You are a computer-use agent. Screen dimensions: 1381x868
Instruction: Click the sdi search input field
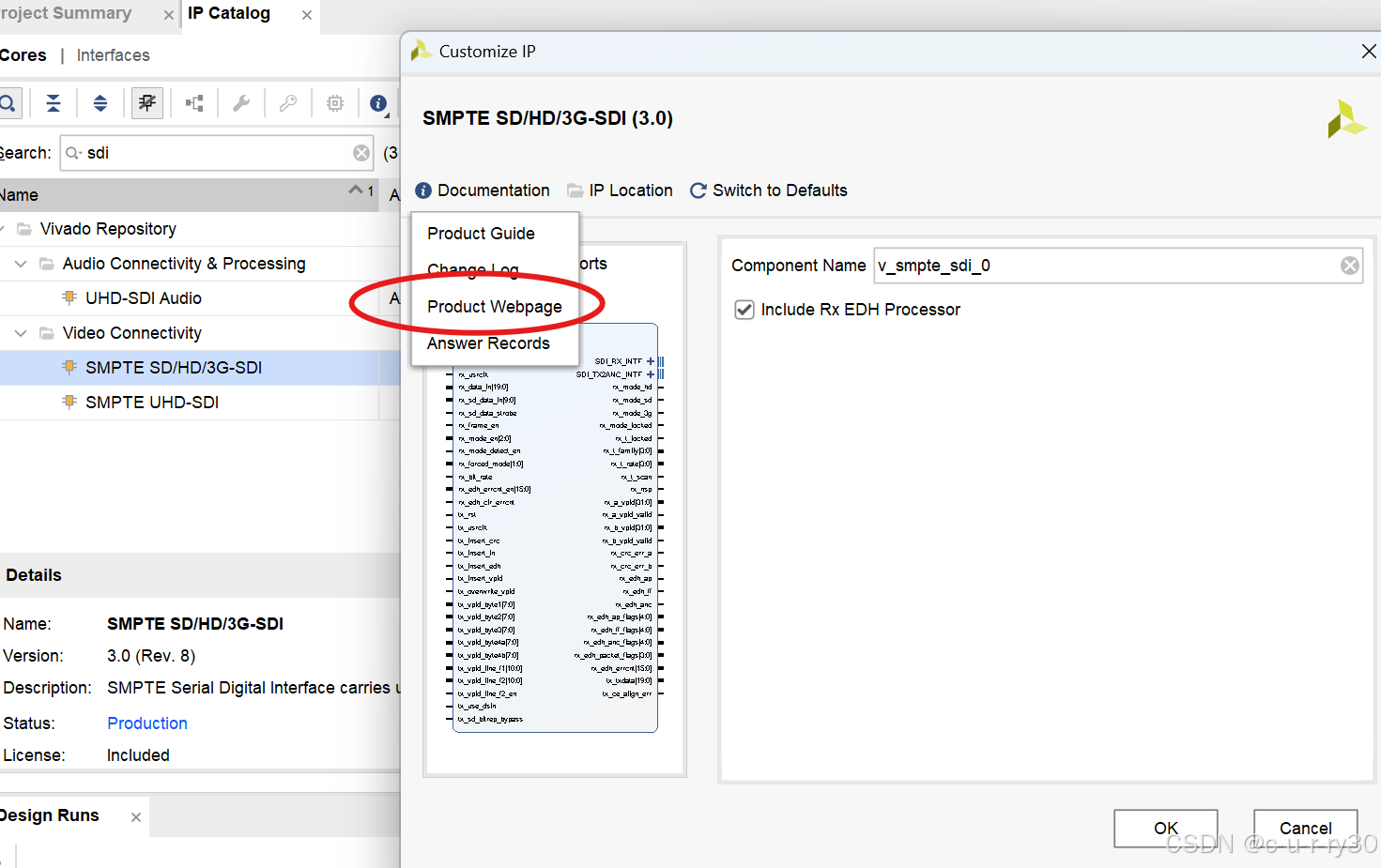(216, 153)
